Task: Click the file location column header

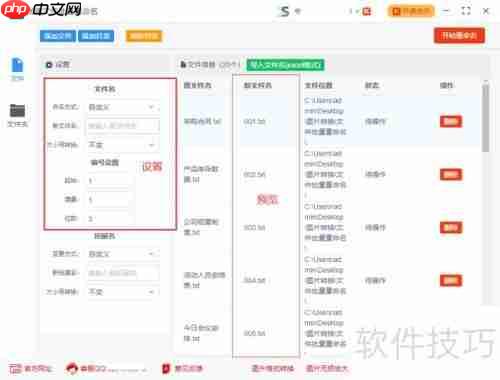Action: [318, 85]
